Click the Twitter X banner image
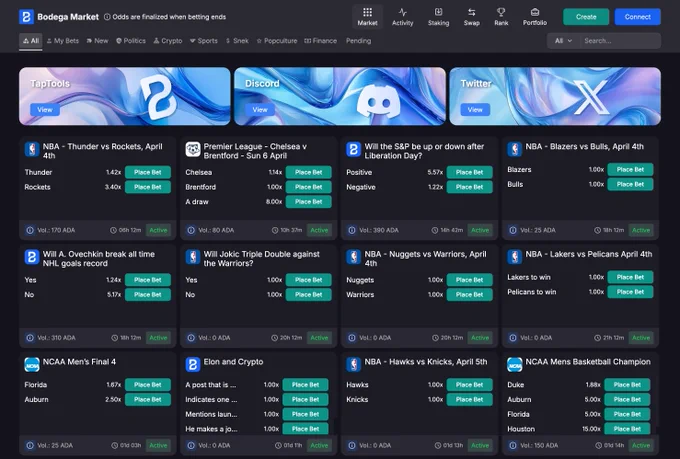Viewport: 680px width, 459px height. pyautogui.click(x=555, y=96)
